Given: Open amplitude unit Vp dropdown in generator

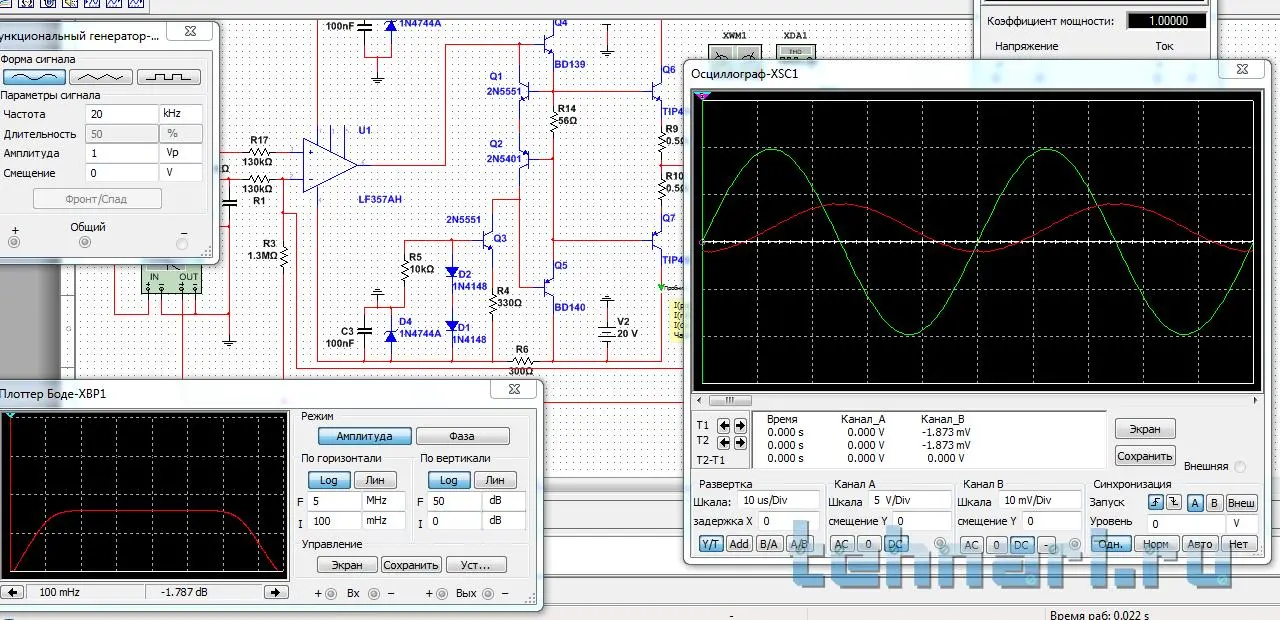Looking at the screenshot, I should click(x=181, y=153).
